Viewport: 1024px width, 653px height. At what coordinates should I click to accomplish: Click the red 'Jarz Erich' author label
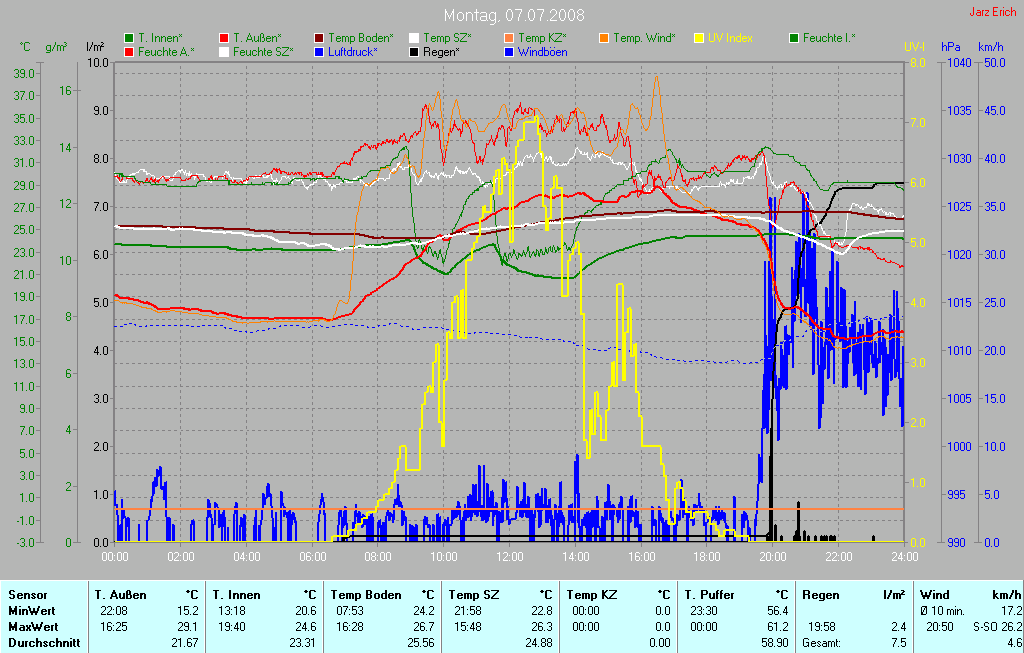[x=992, y=12]
